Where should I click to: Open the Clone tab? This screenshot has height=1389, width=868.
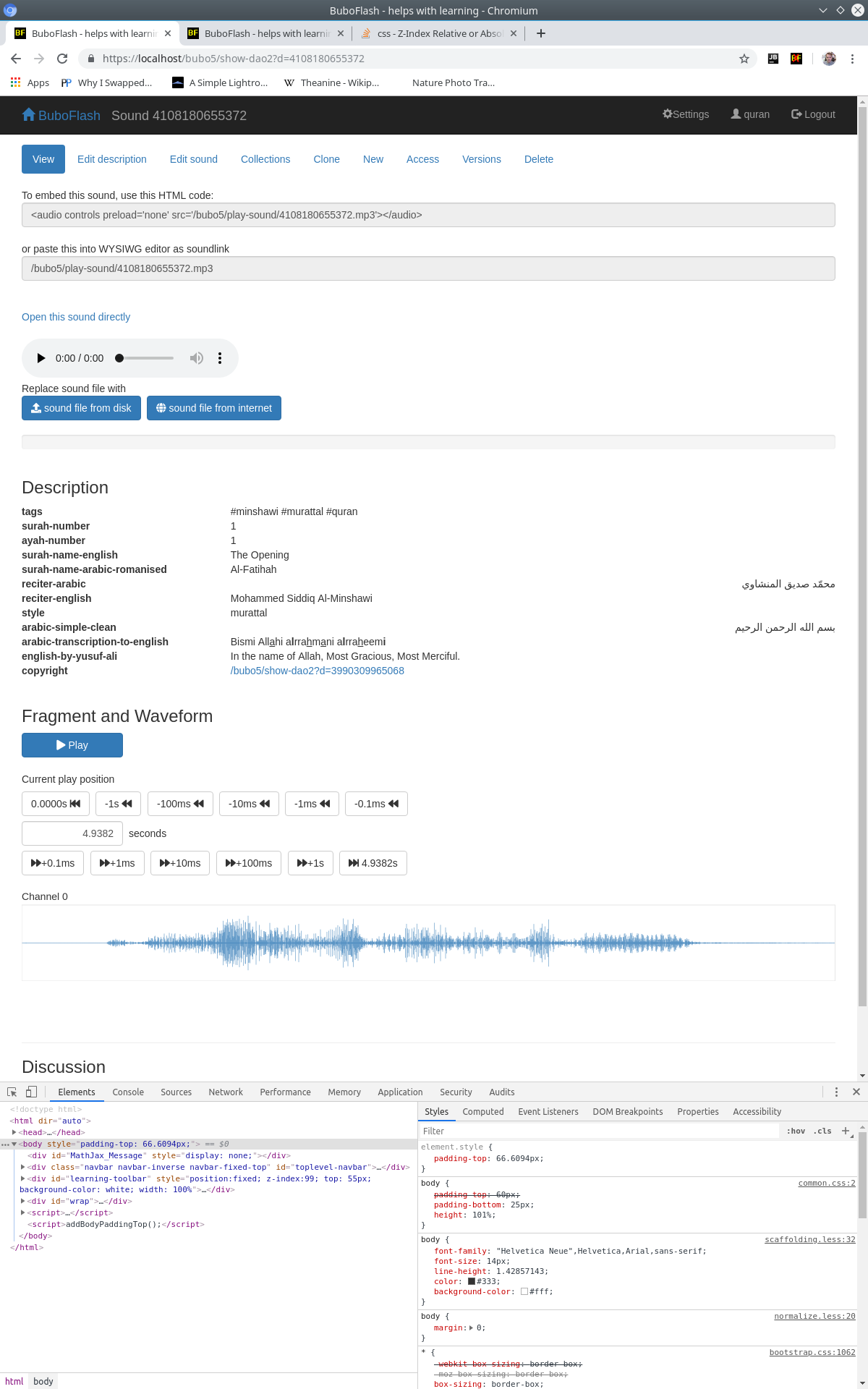(326, 159)
